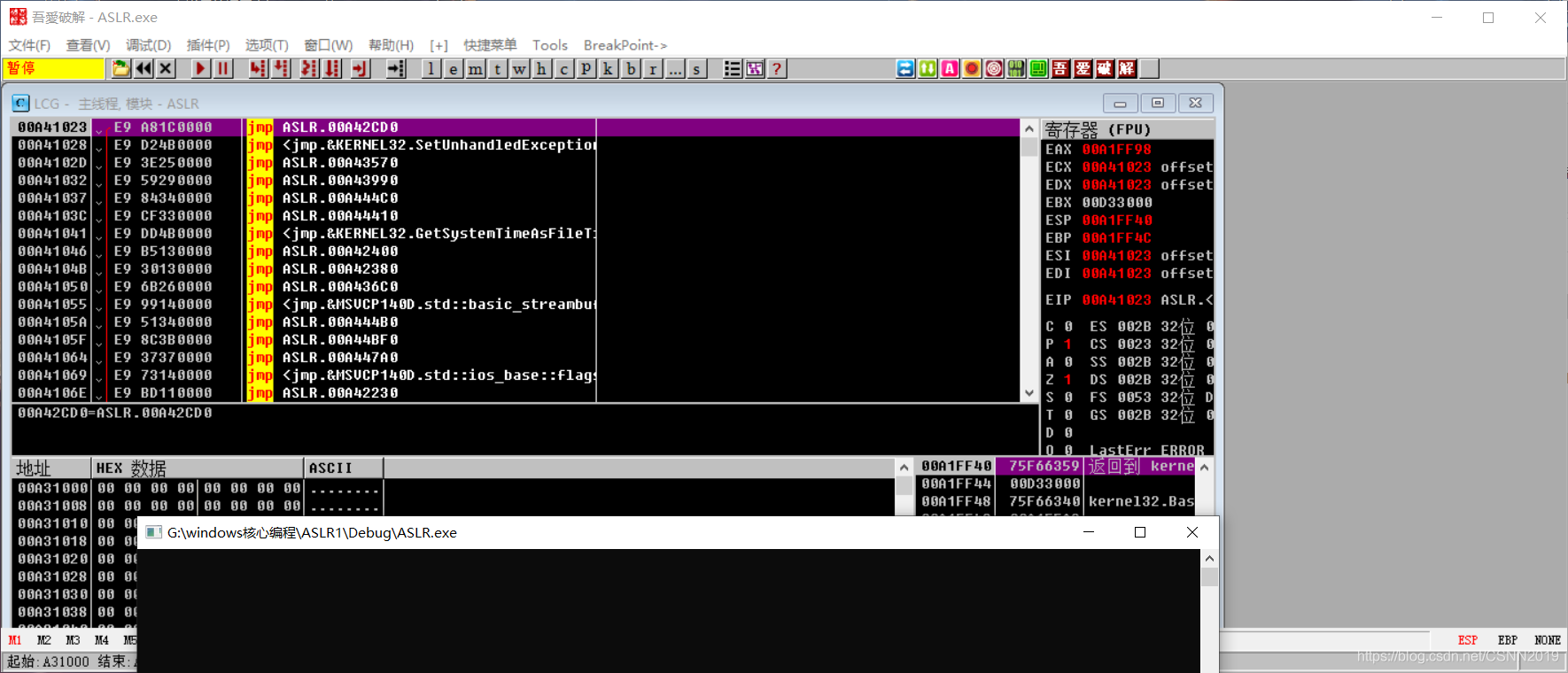Open CPU window via 'c' button

coord(564,68)
